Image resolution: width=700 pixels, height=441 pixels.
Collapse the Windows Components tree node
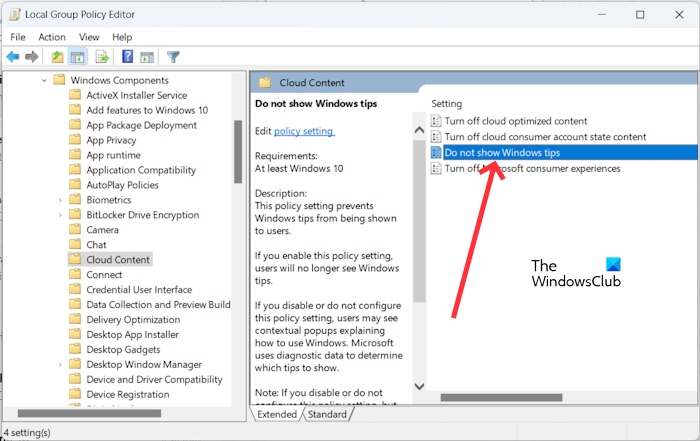click(x=44, y=81)
